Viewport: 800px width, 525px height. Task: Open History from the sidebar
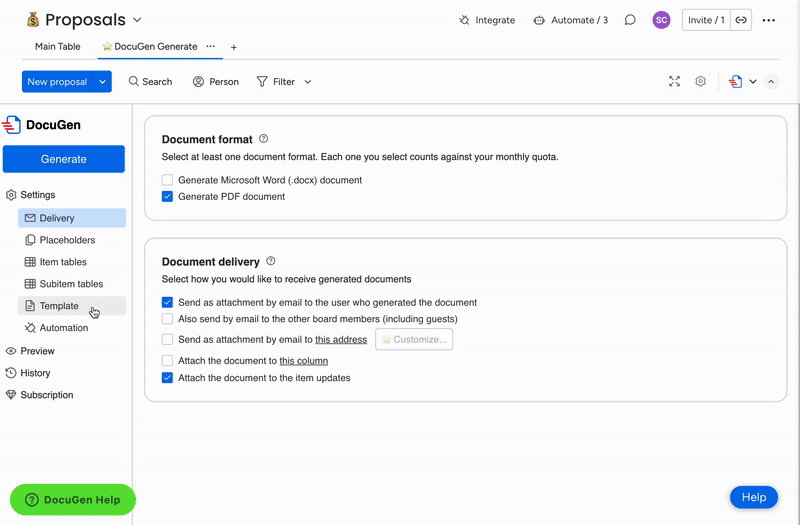[x=28, y=373]
